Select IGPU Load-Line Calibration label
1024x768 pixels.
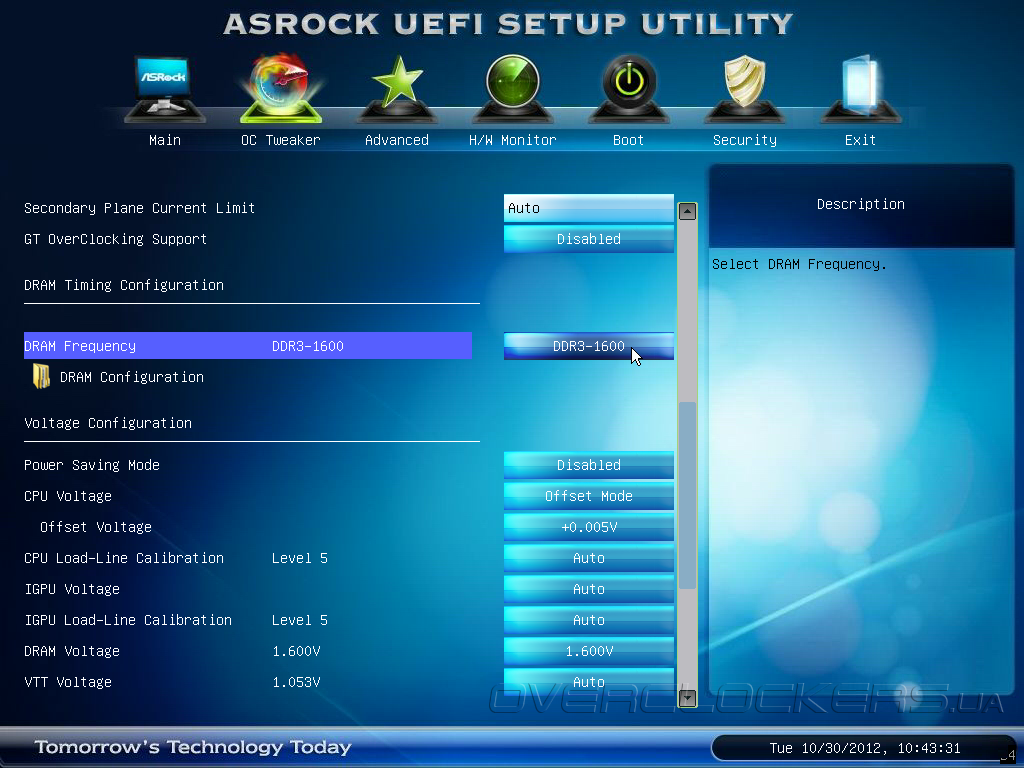click(127, 620)
